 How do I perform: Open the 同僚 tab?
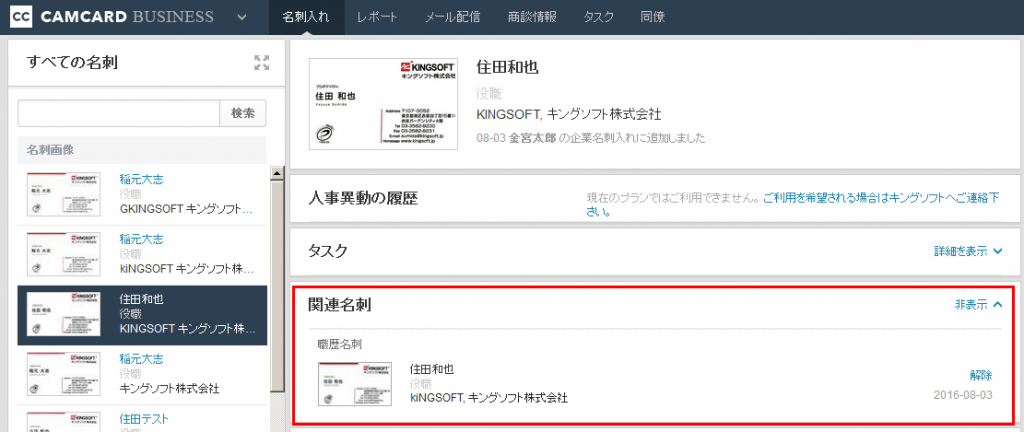click(653, 18)
